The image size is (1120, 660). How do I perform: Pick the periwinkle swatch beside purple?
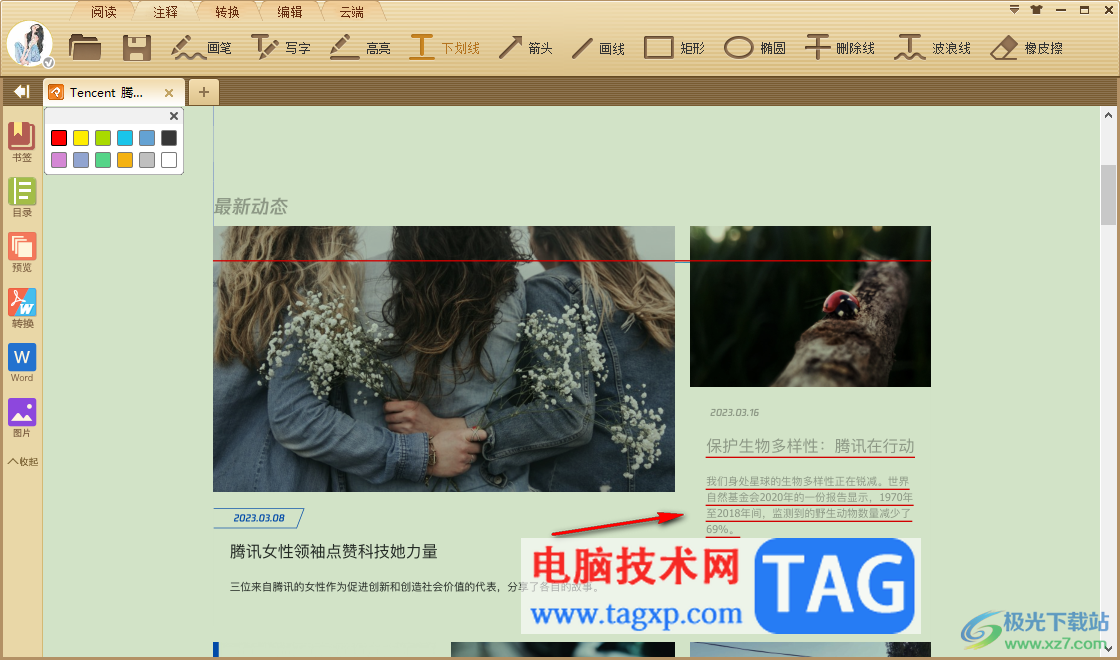point(81,160)
